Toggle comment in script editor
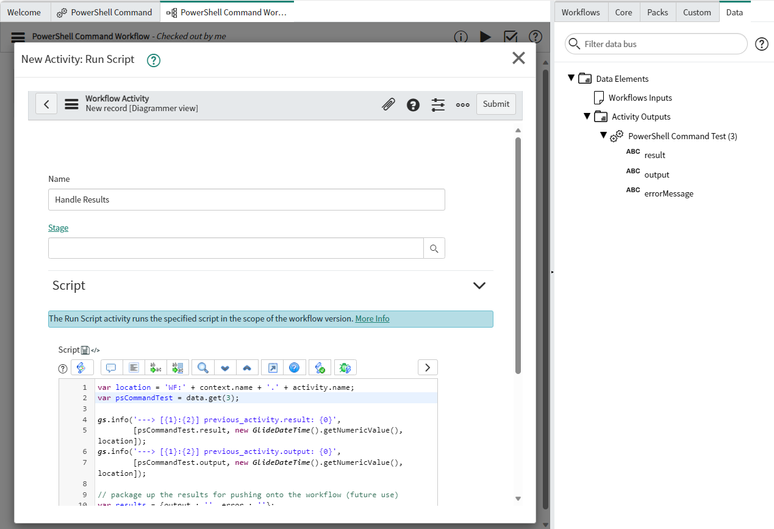 point(111,368)
